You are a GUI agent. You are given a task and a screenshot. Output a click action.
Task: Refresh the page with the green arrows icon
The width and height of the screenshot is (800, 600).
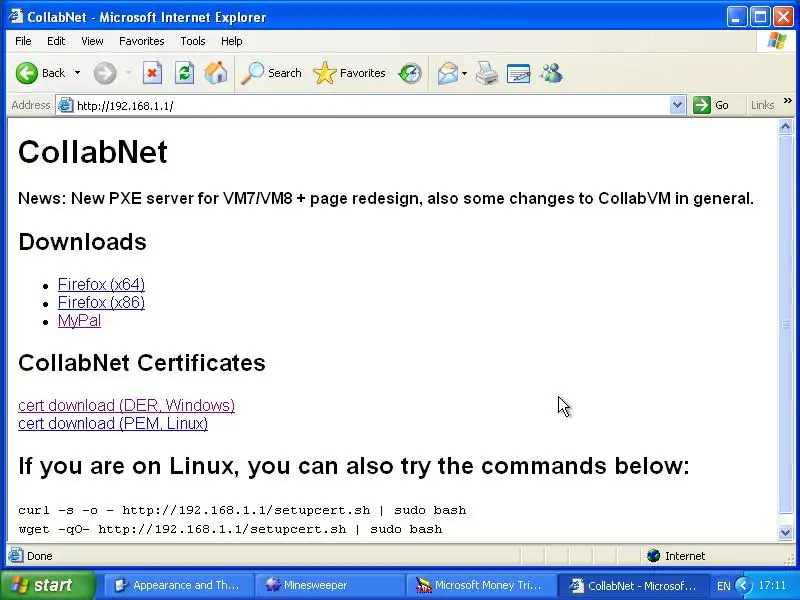184,73
